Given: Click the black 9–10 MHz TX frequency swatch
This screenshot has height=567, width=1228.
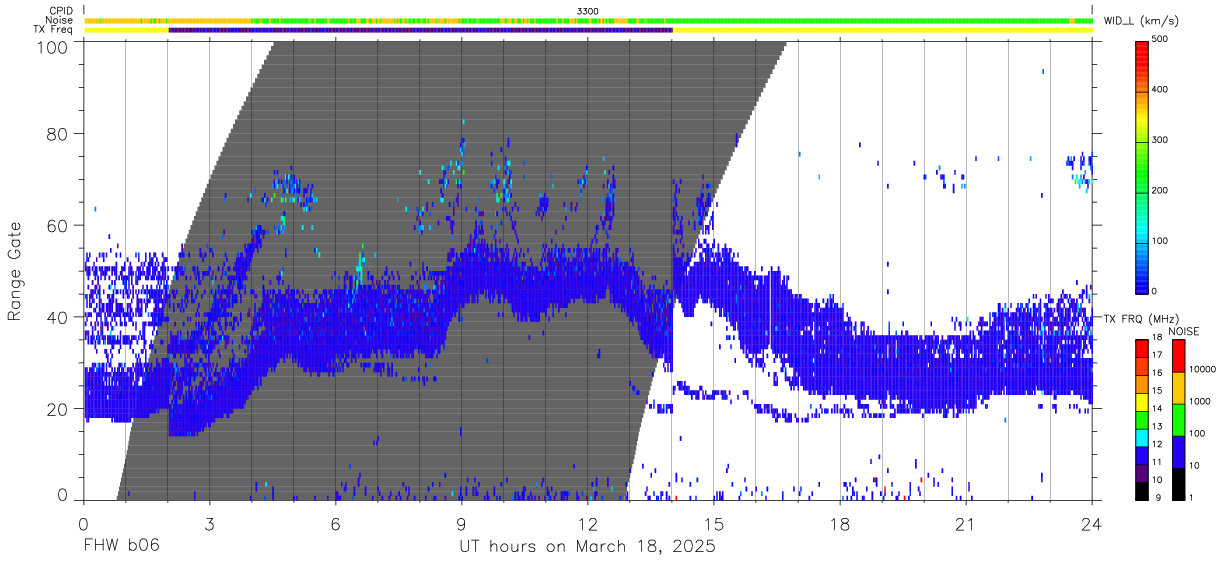Looking at the screenshot, I should coord(1142,490).
